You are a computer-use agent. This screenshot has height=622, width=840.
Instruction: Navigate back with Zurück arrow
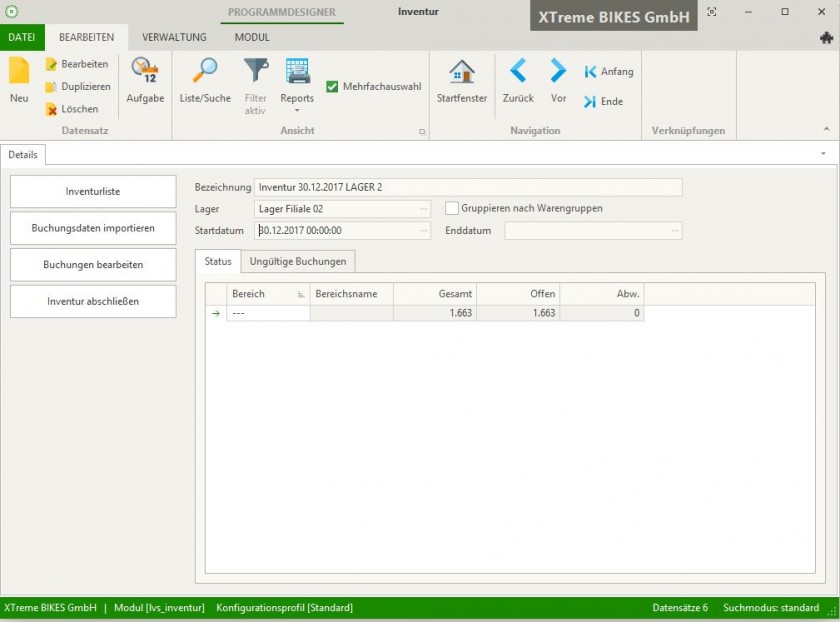click(518, 71)
